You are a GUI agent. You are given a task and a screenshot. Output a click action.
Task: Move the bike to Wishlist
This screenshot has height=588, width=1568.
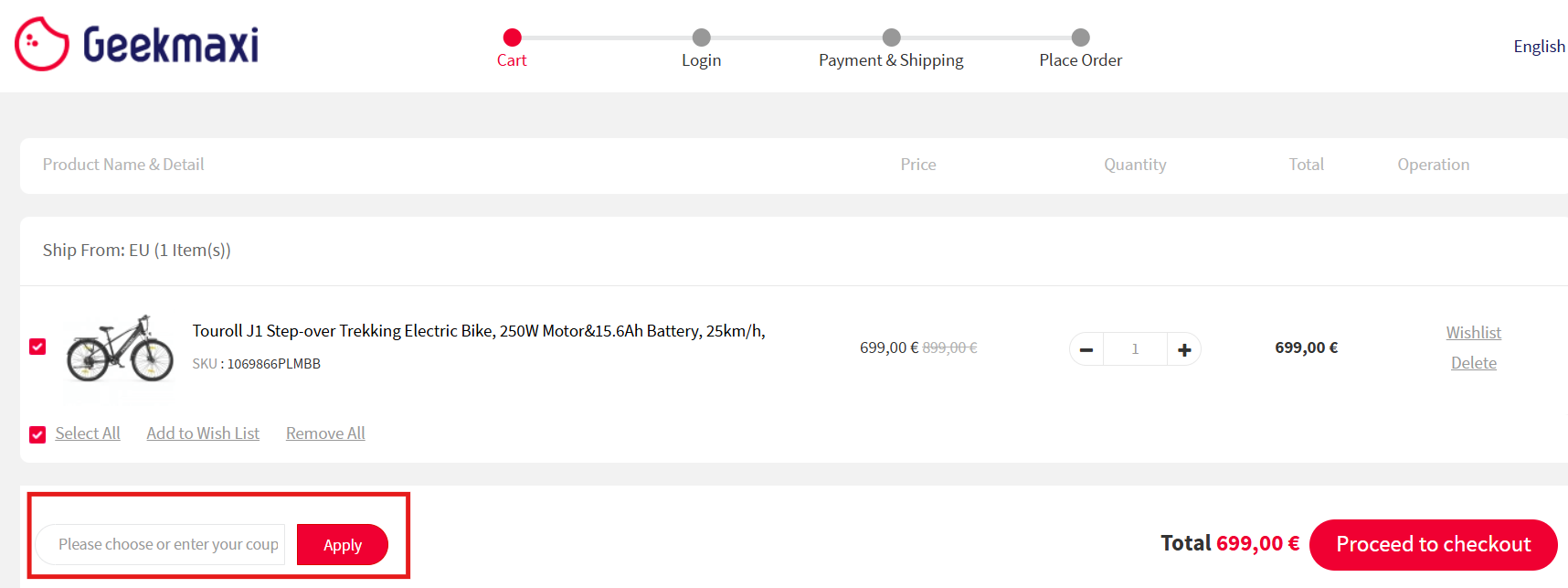click(1473, 333)
